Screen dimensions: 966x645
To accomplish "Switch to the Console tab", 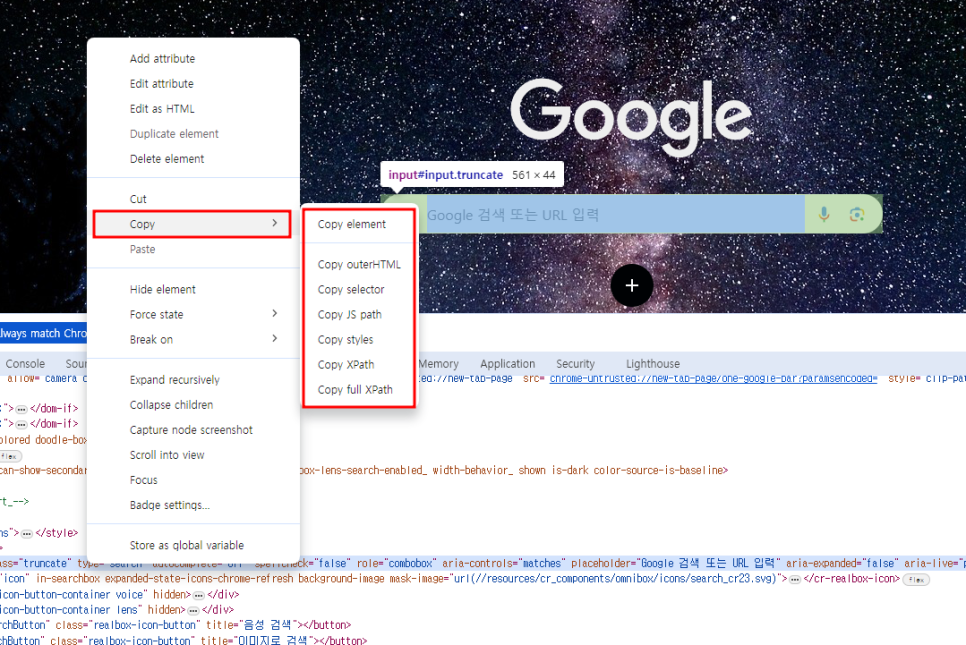I will click(x=25, y=363).
